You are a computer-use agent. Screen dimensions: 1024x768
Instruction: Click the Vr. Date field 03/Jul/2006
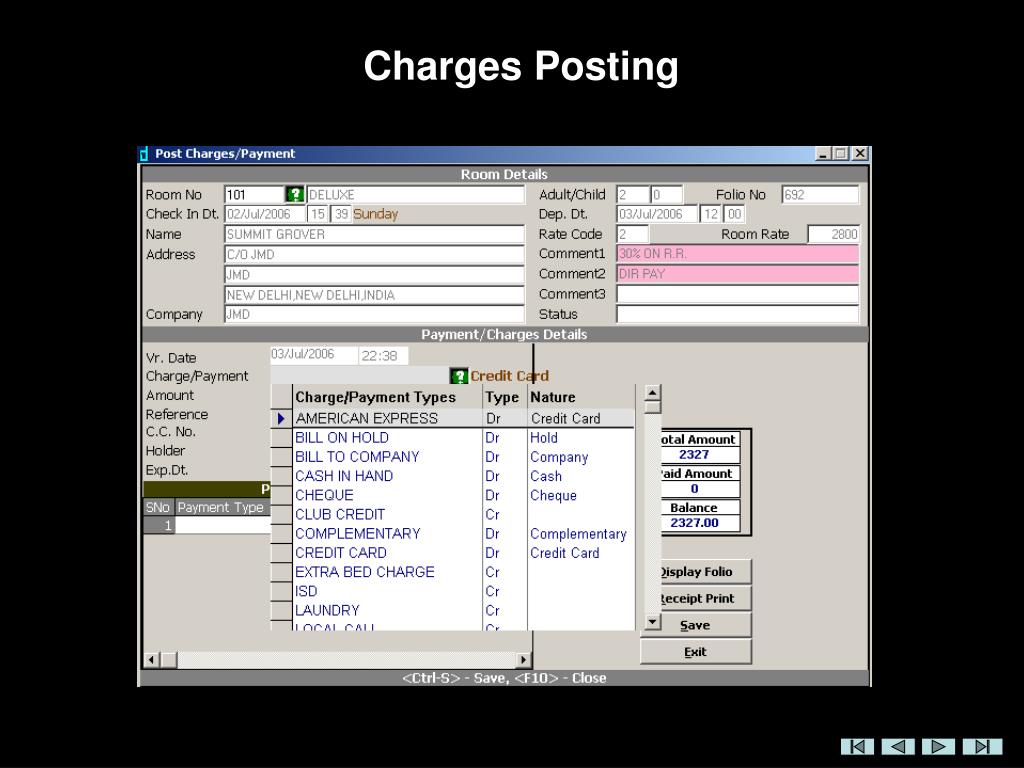[x=314, y=355]
